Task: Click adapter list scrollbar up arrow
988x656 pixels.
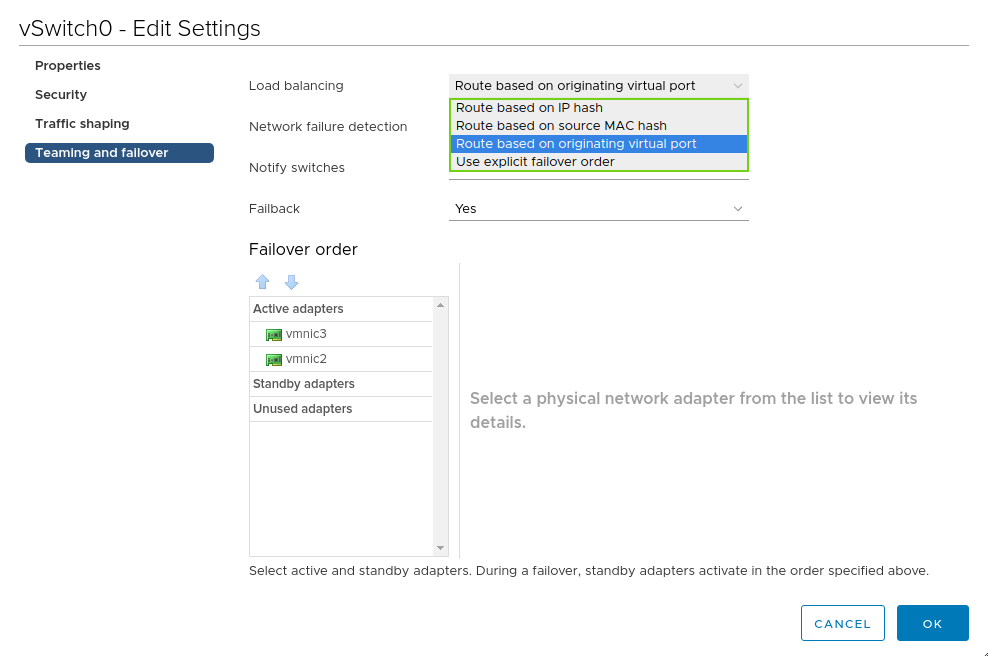Action: click(440, 305)
